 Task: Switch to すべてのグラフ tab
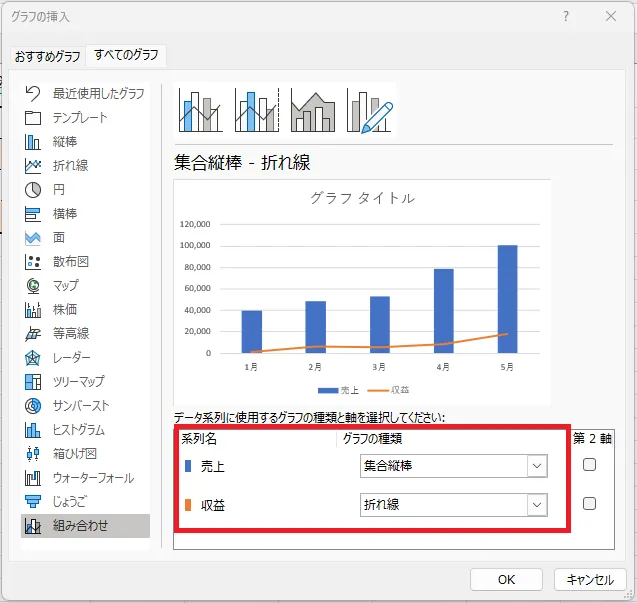tap(126, 54)
